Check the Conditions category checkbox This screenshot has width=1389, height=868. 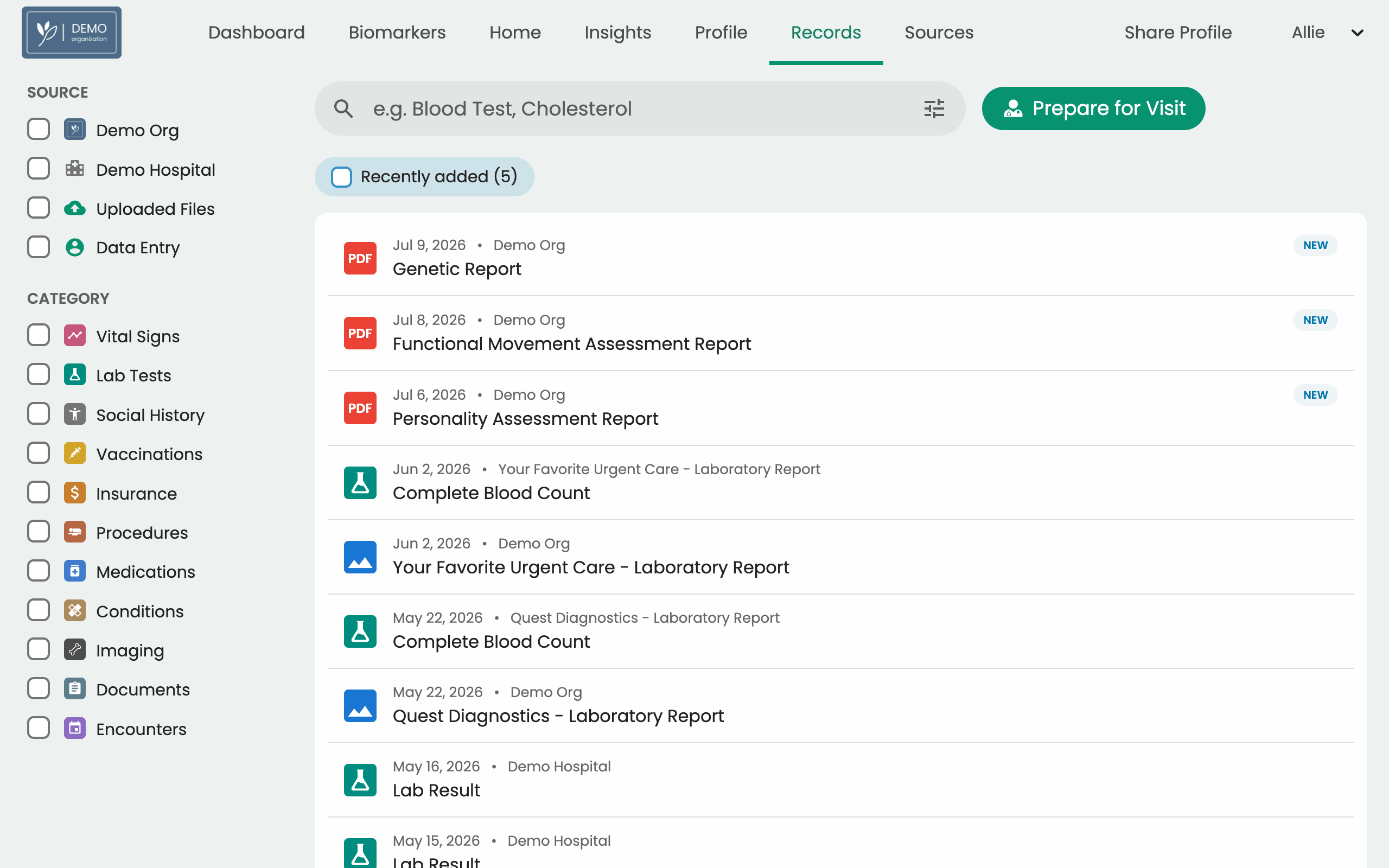tap(39, 611)
